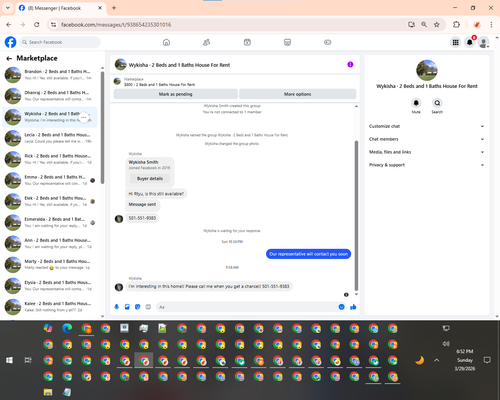The height and width of the screenshot is (400, 500).
Task: Open Lecia conversation in list
Action: (x=50, y=138)
